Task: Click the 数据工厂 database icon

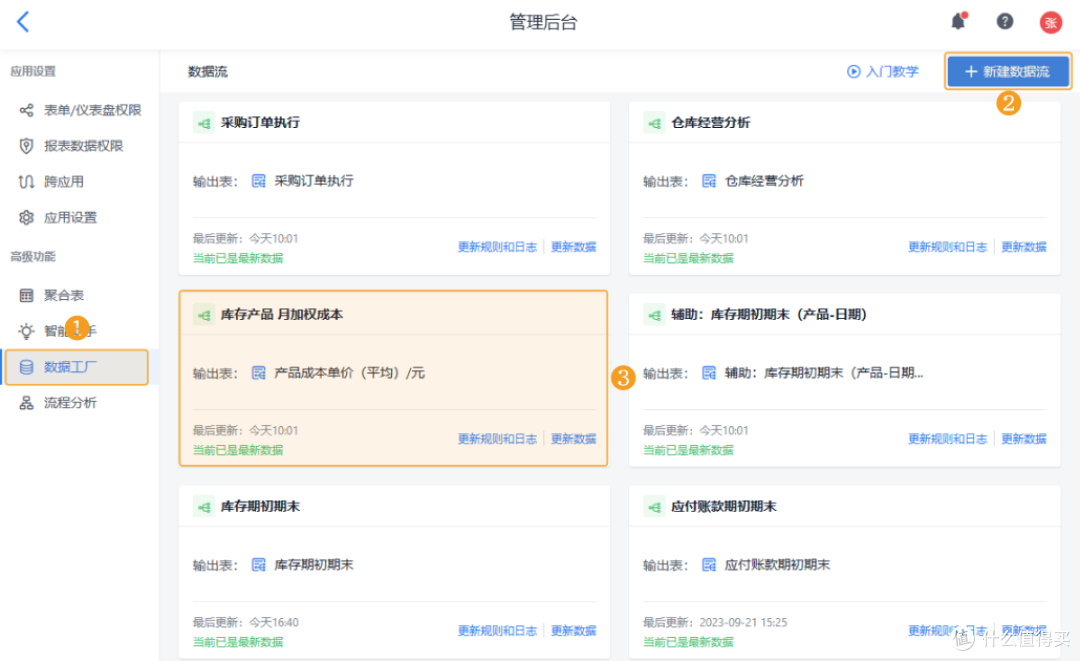Action: point(26,367)
